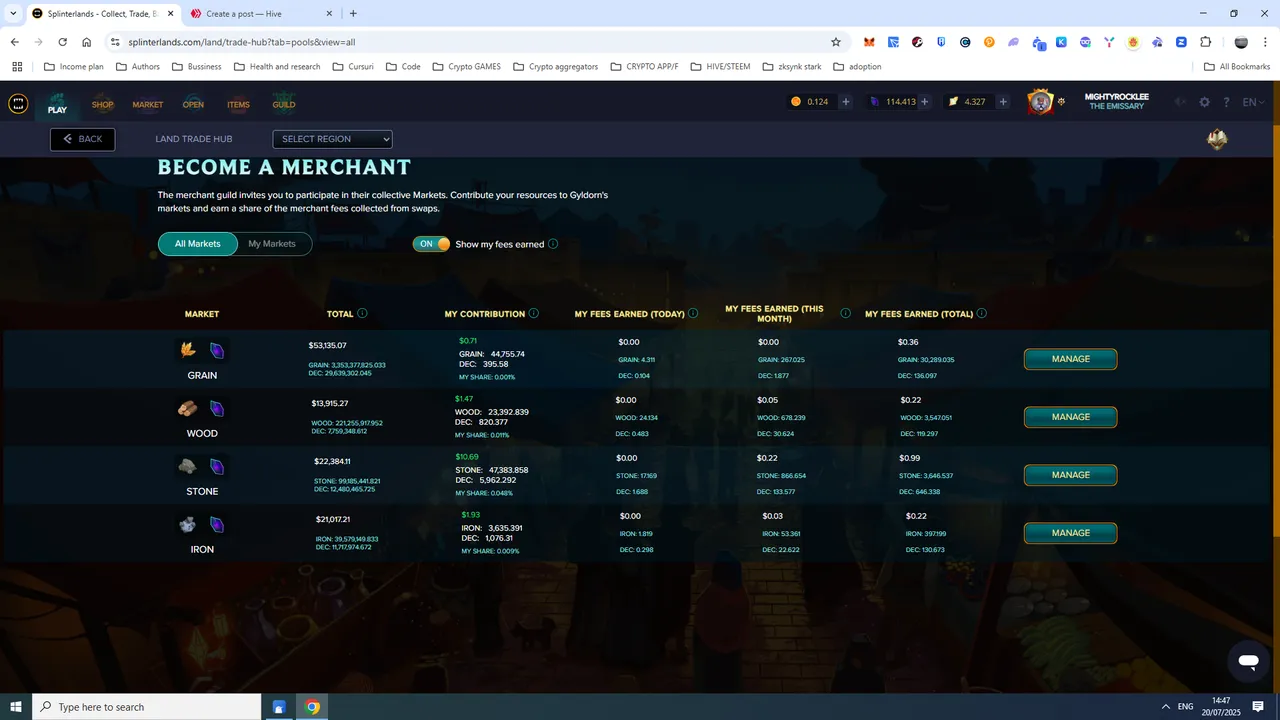Open the Income plan bookmark folder
The height and width of the screenshot is (720, 1280).
click(74, 67)
